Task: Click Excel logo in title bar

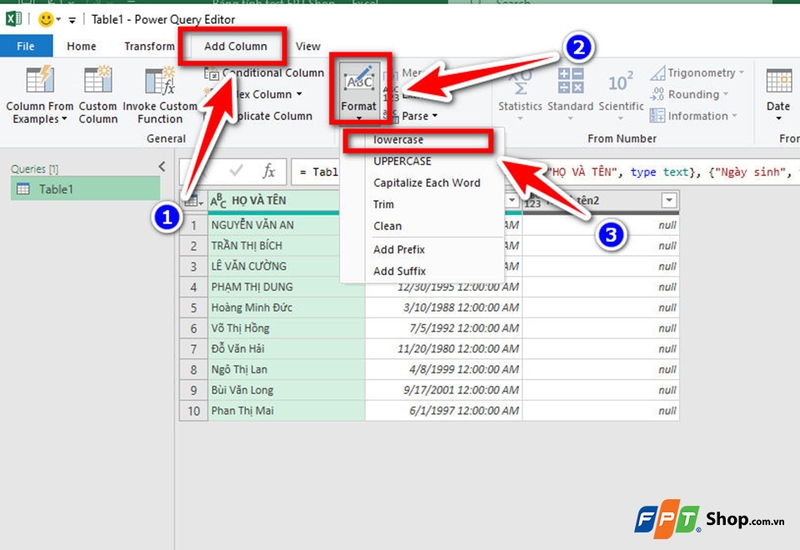Action: click(14, 19)
